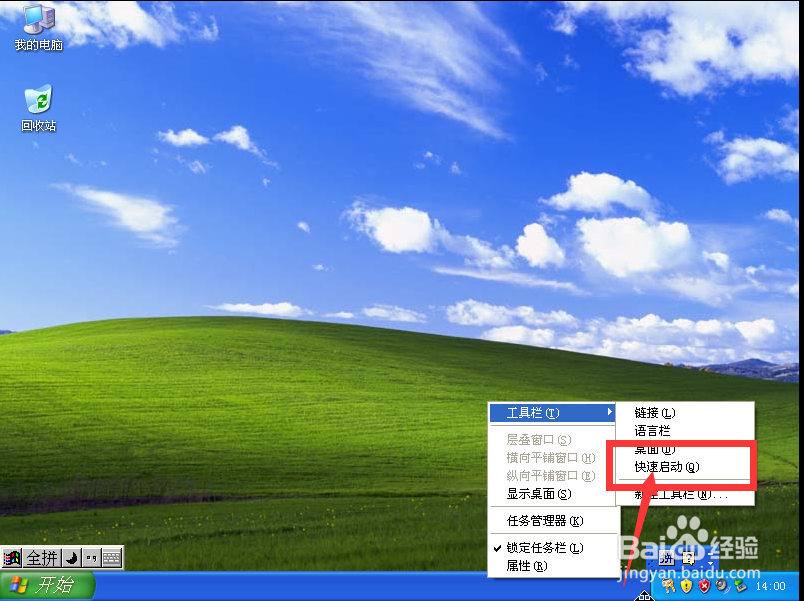
Task: Open the Recycle Bin (回收站) desktop icon
Action: [38, 108]
